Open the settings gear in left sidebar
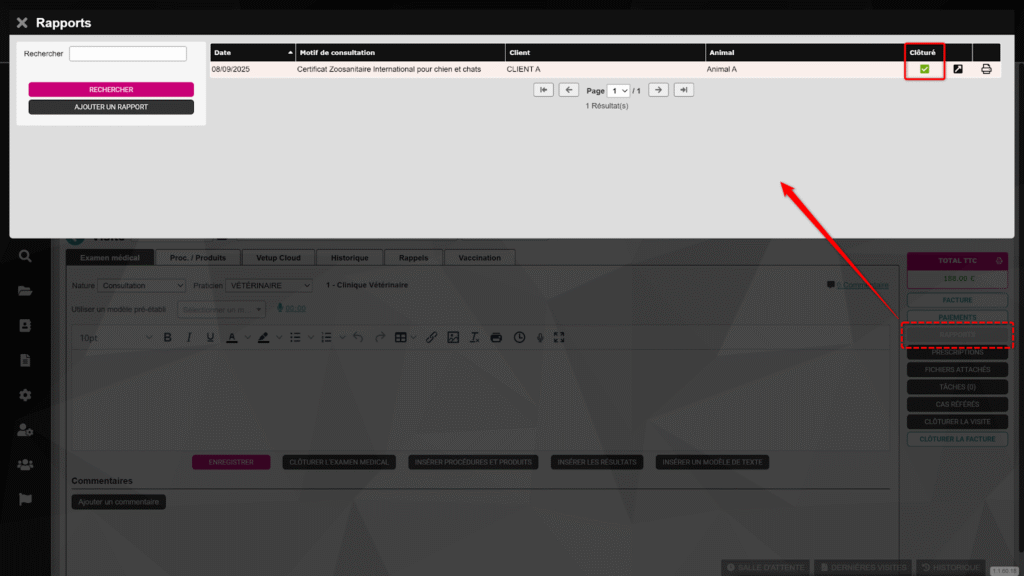The height and width of the screenshot is (576, 1024). click(25, 395)
